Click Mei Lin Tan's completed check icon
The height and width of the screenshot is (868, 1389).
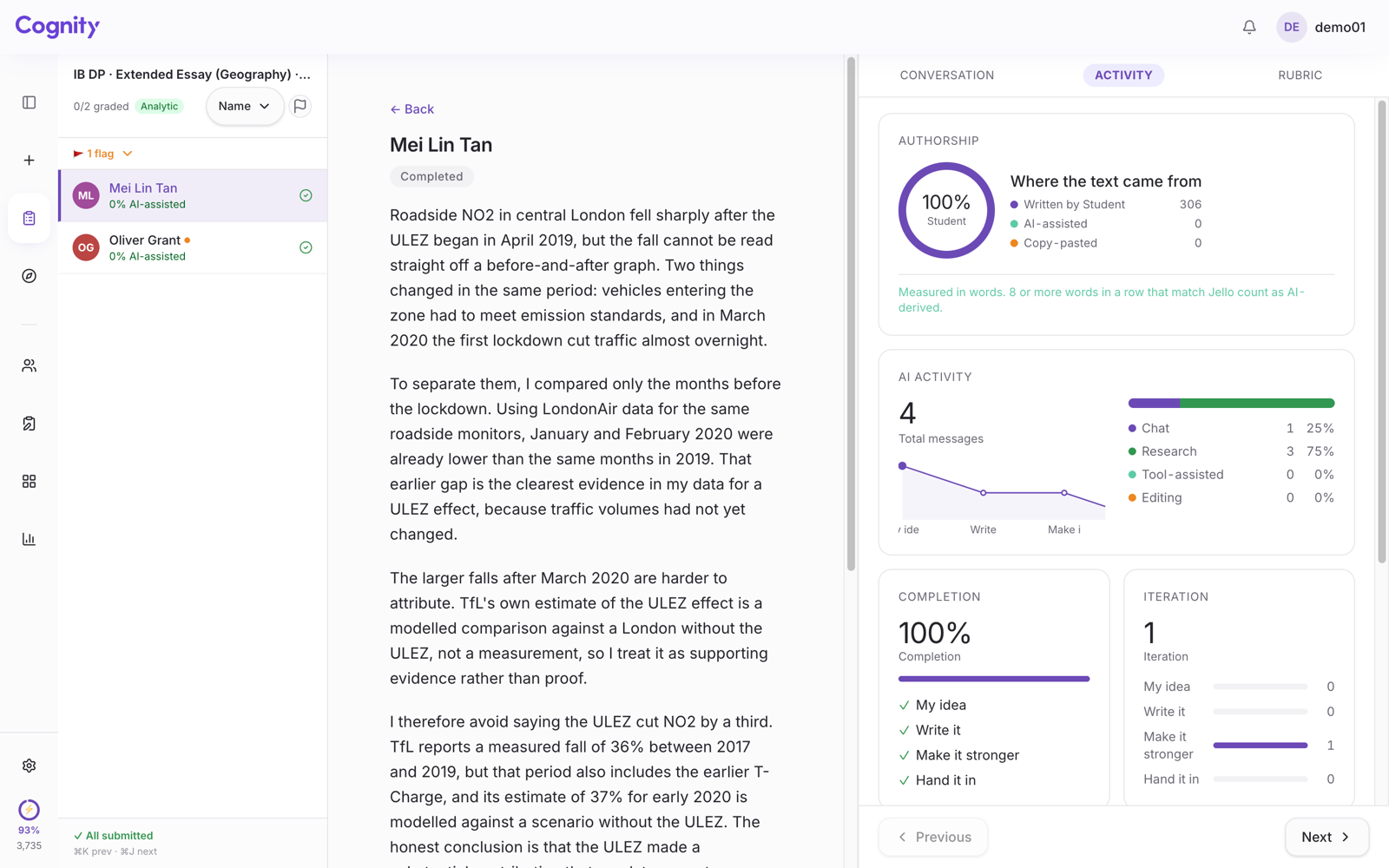(x=306, y=195)
